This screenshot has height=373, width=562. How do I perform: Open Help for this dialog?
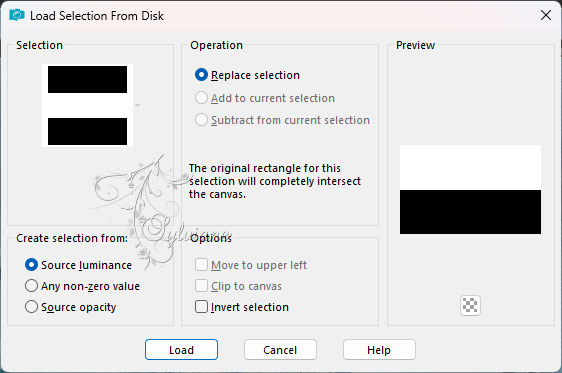point(379,350)
